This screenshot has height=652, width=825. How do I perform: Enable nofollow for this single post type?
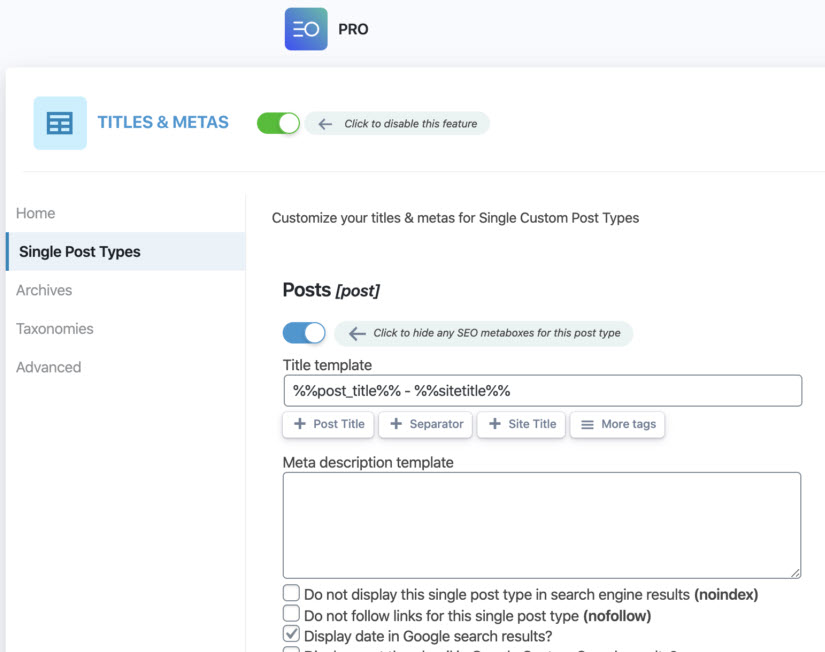tap(291, 614)
